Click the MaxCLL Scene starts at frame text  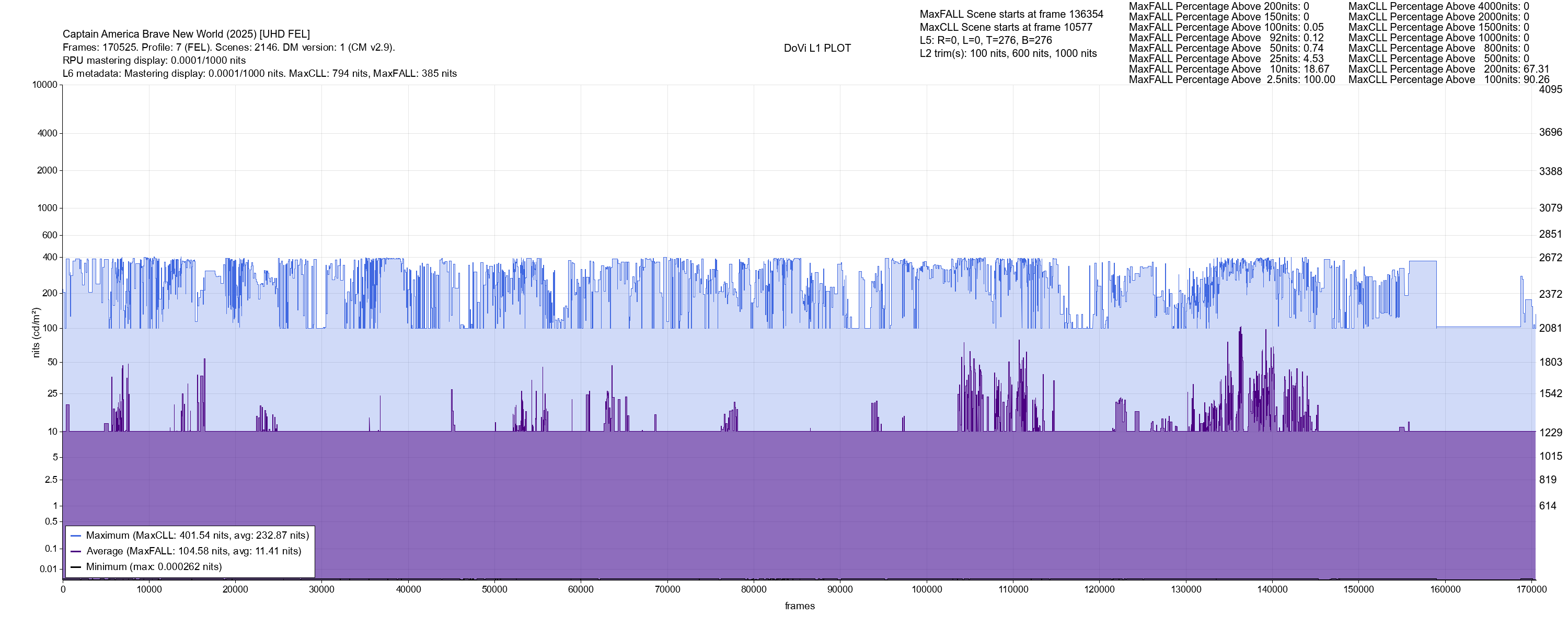pyautogui.click(x=1006, y=27)
